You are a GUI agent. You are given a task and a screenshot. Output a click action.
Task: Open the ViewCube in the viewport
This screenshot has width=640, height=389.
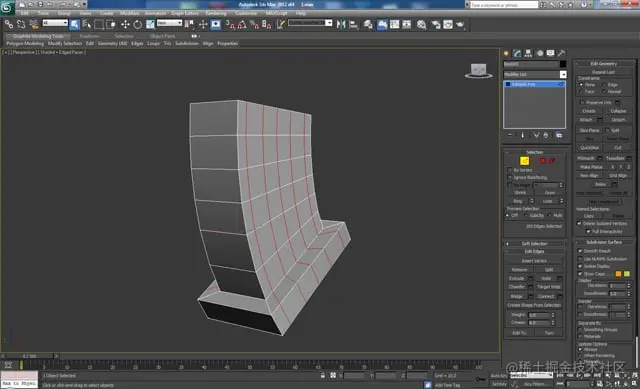coord(478,71)
